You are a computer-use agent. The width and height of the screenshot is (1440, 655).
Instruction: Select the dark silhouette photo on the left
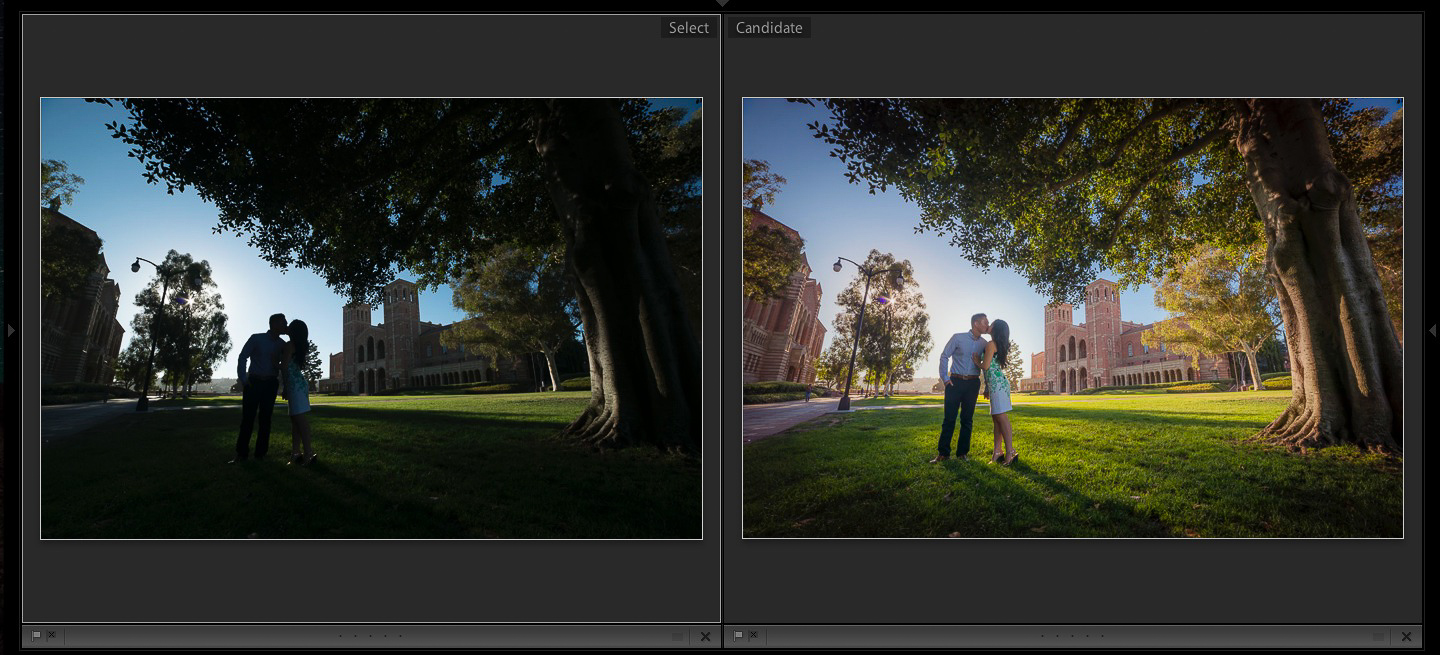[x=371, y=318]
